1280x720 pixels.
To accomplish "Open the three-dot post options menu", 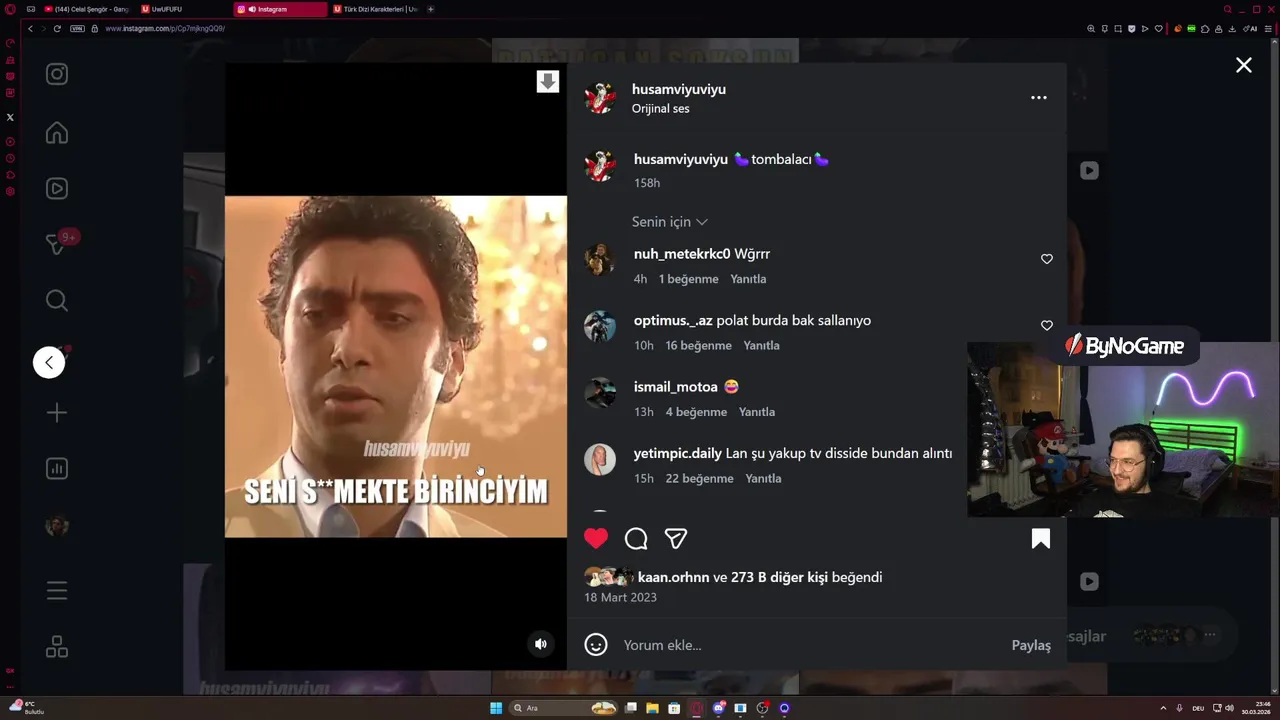I will point(1039,98).
